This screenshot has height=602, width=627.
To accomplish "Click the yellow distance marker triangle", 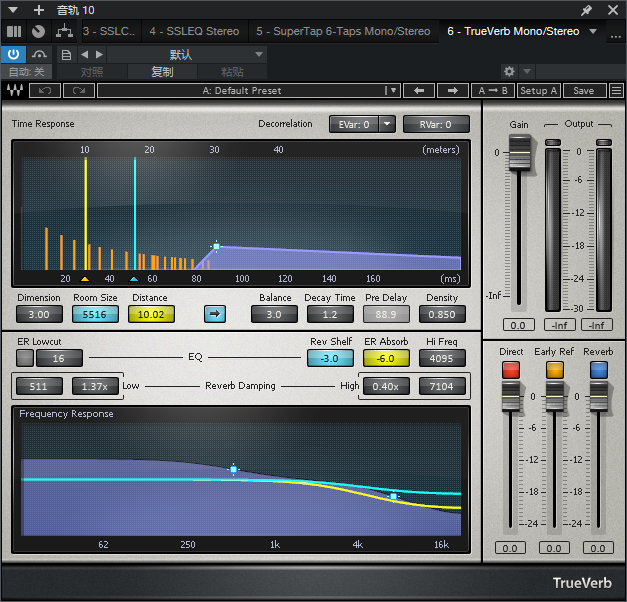I will point(85,279).
